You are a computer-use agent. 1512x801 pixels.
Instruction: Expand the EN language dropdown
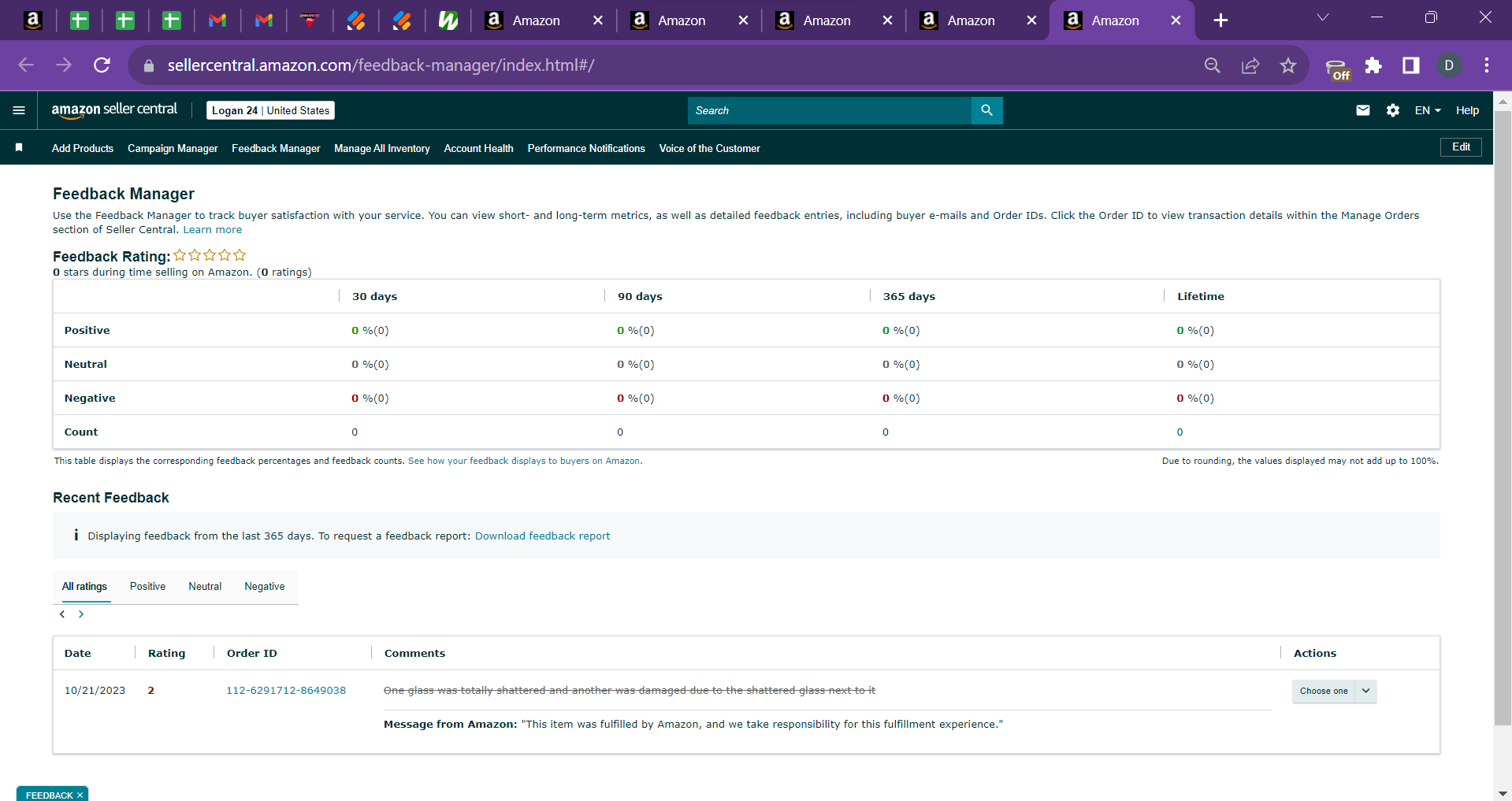pos(1428,110)
